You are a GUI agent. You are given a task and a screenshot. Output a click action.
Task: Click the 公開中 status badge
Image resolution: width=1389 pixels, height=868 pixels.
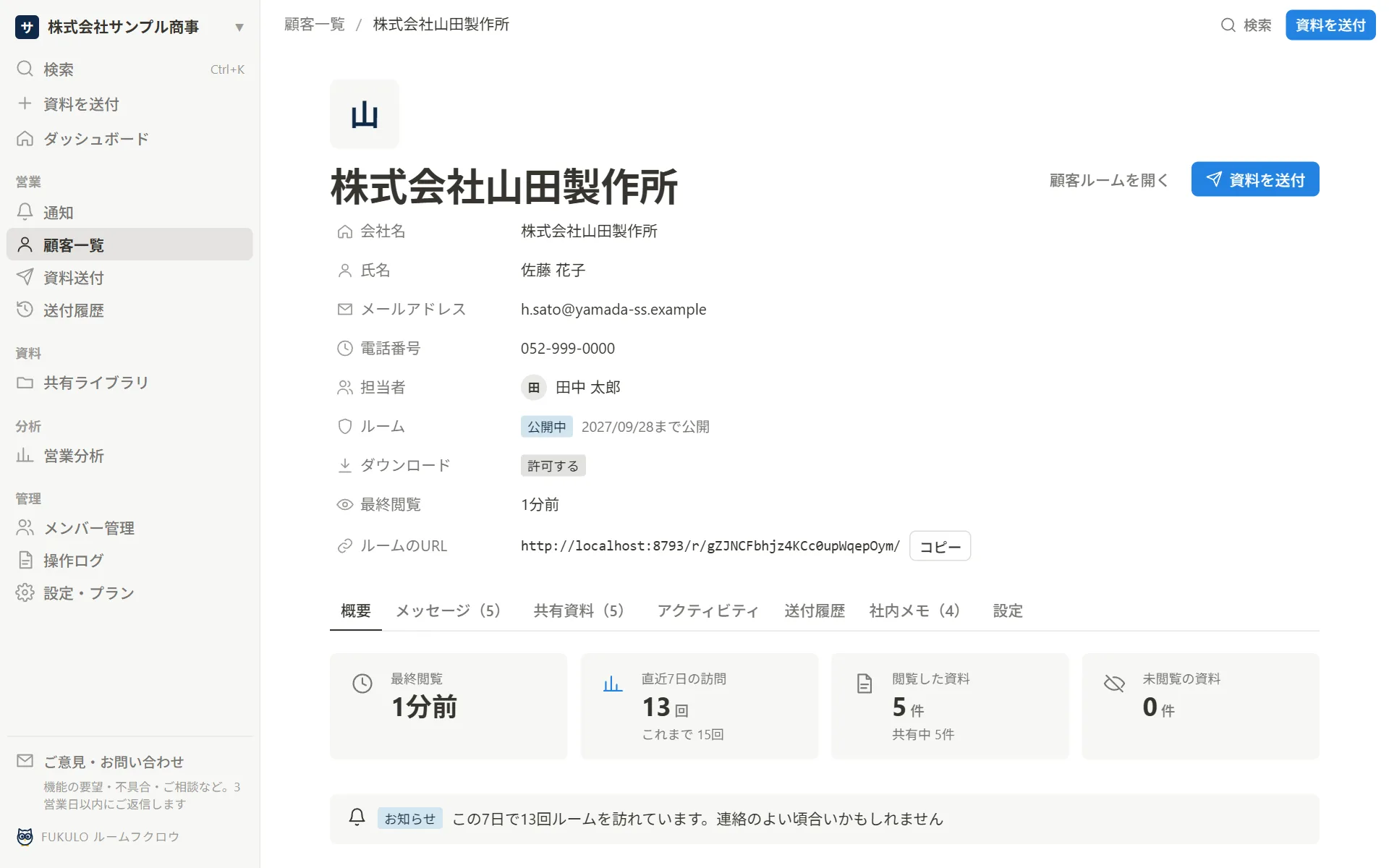tap(547, 427)
